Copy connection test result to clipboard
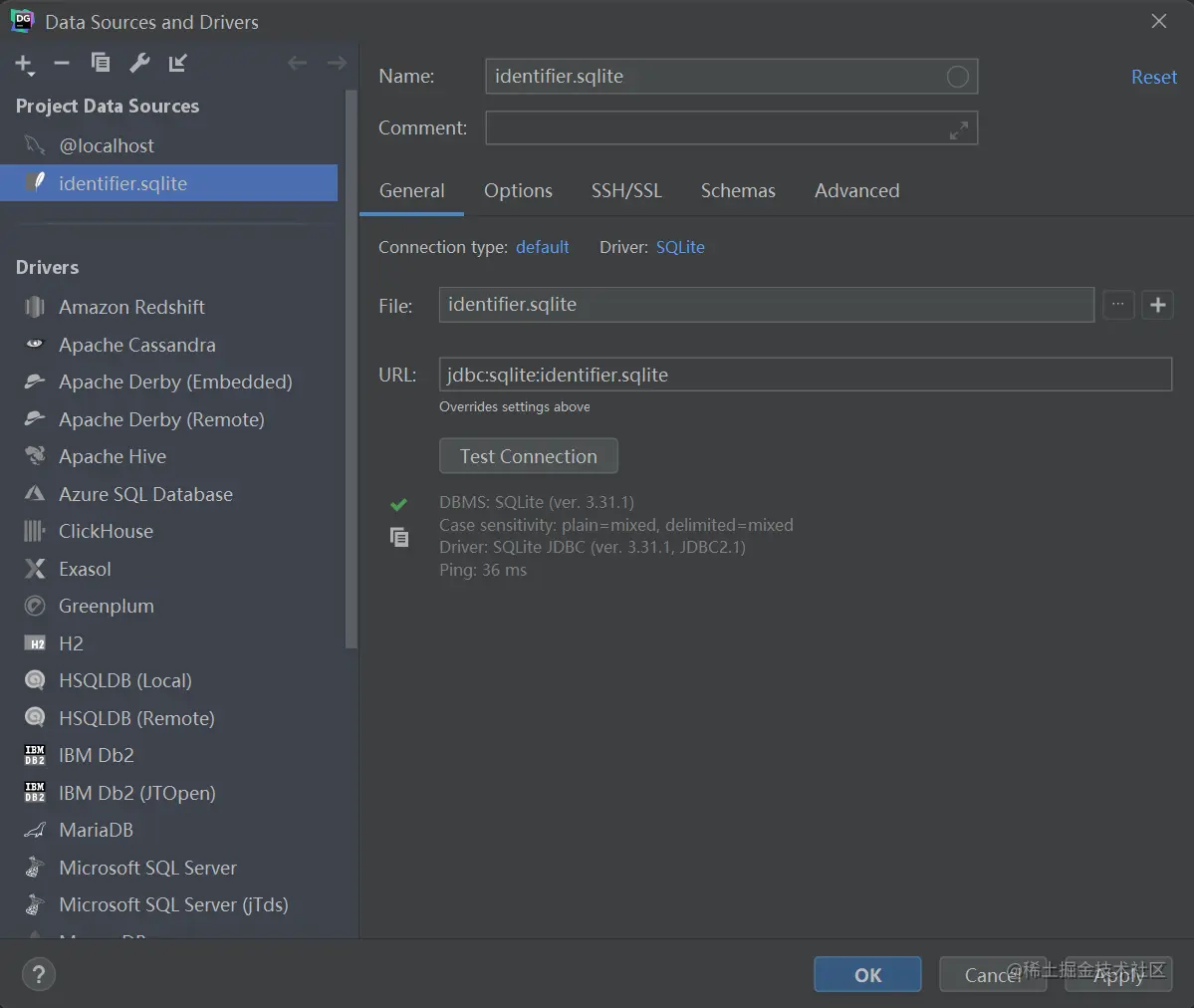Image resolution: width=1194 pixels, height=1008 pixels. pos(399,537)
